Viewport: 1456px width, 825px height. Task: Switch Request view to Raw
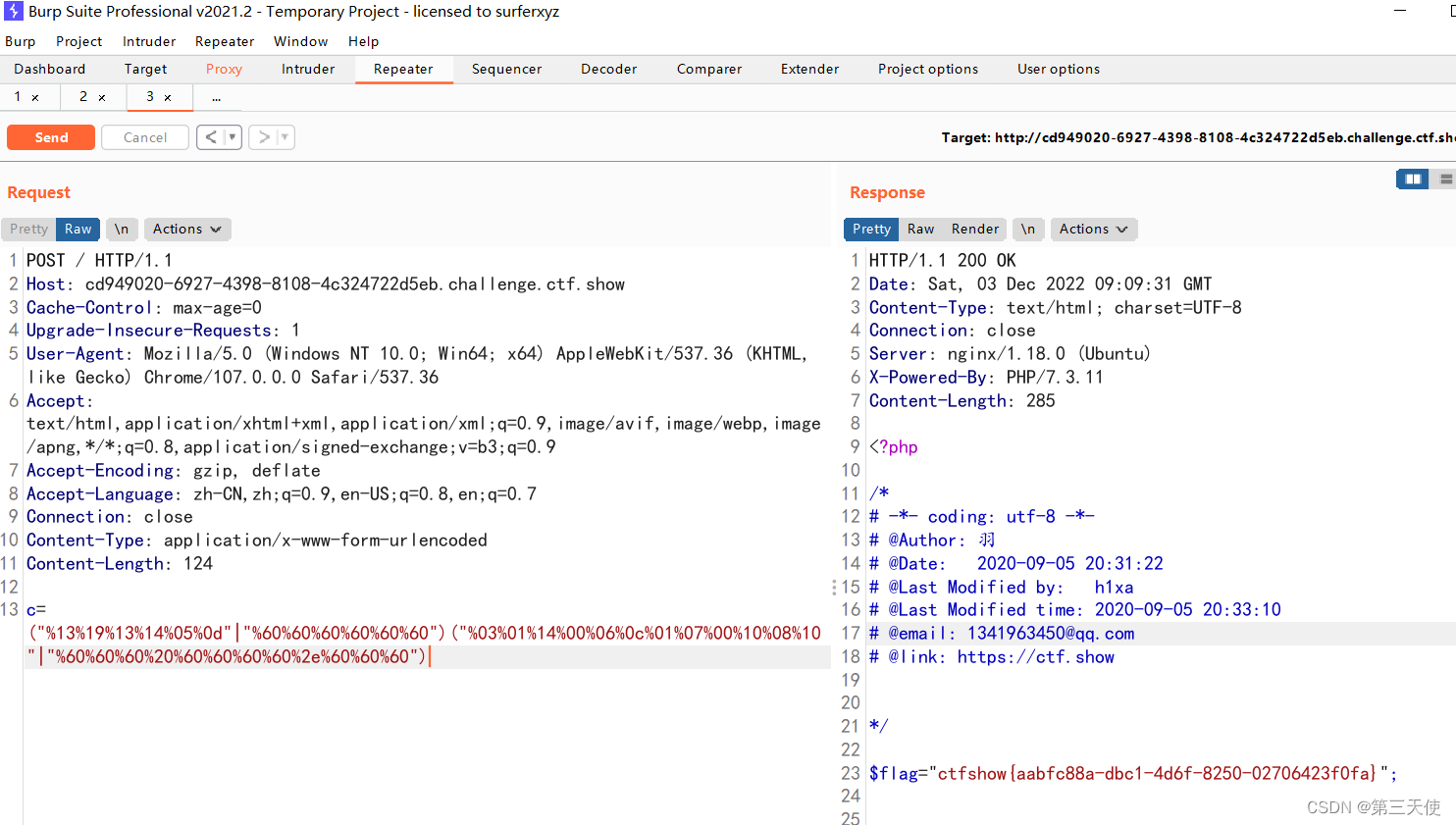(x=78, y=229)
